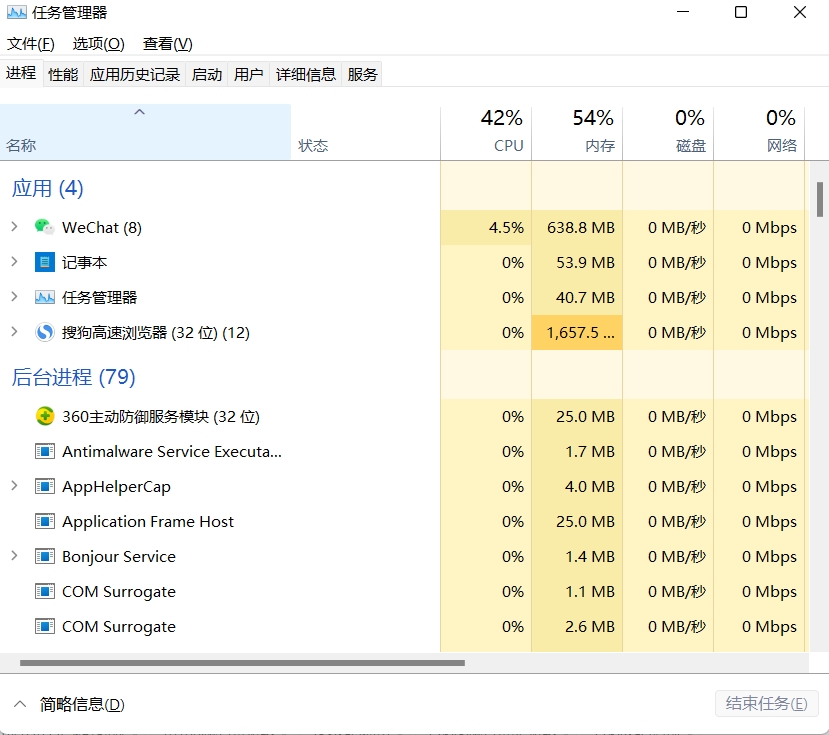Collapse to 简略信息 view
The width and height of the screenshot is (829, 735).
69,704
